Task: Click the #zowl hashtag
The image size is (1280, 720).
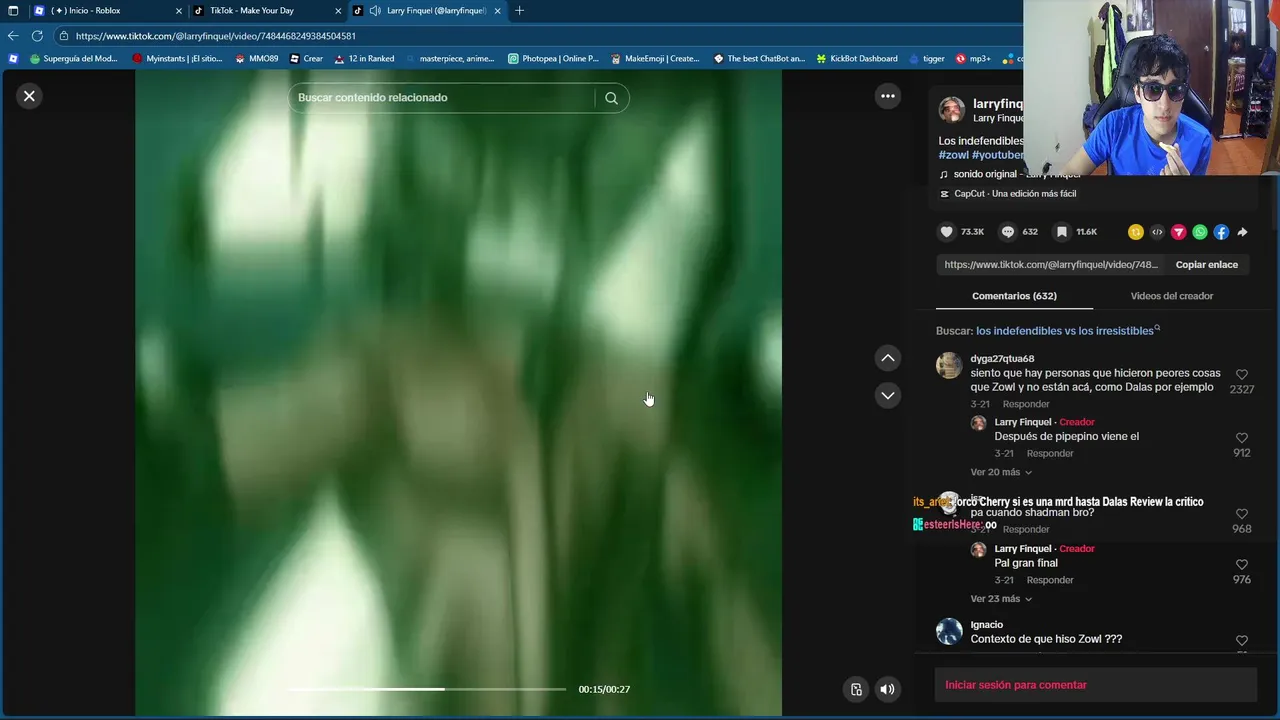Action: coord(953,156)
